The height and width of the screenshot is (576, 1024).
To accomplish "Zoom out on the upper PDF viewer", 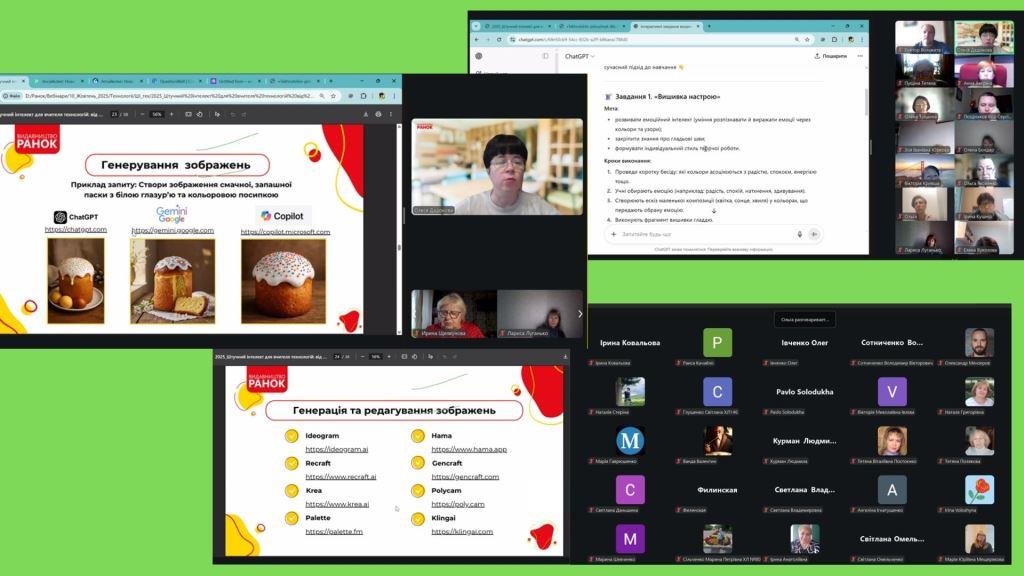I will pos(142,114).
